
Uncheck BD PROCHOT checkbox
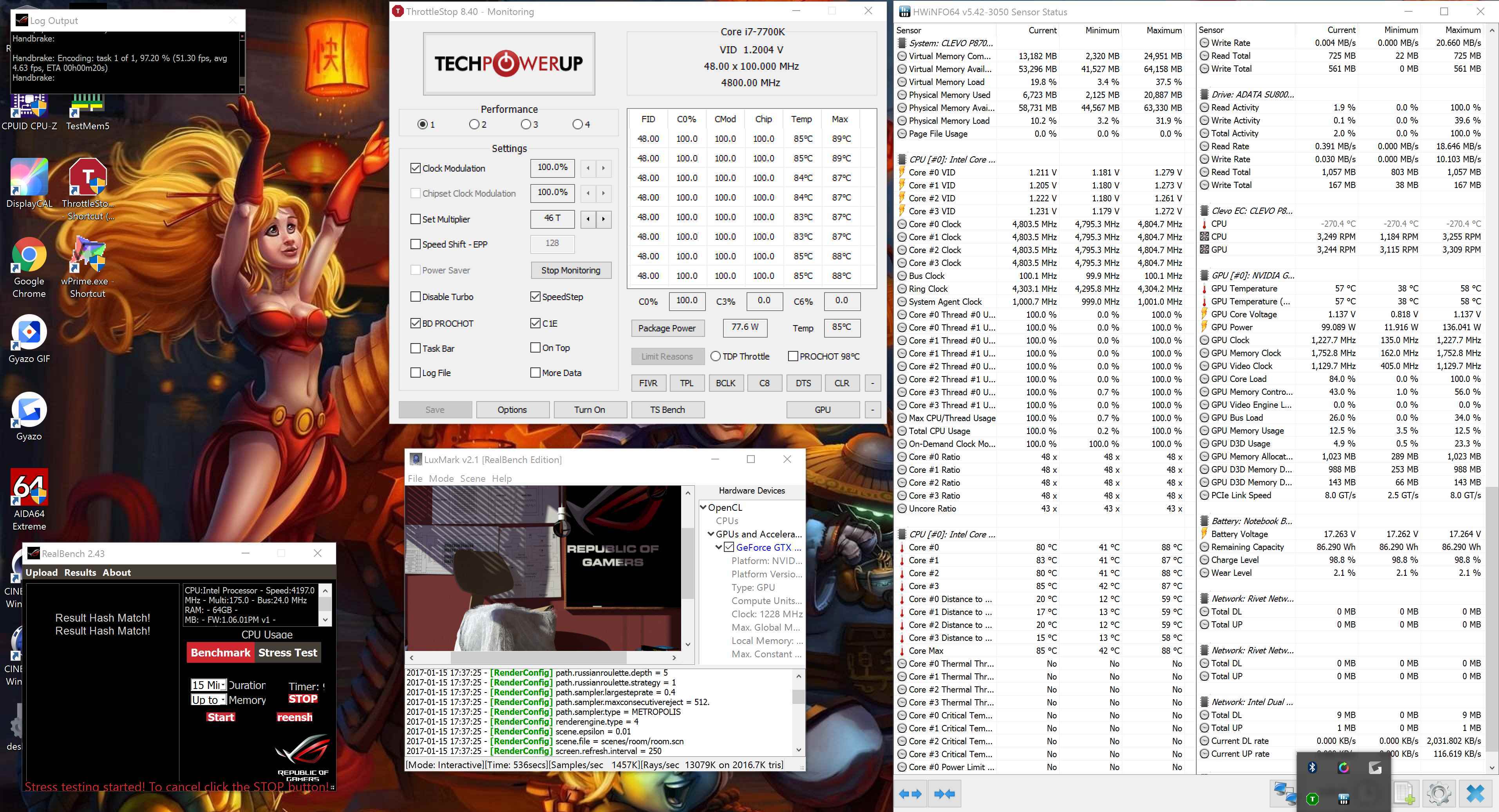(416, 323)
